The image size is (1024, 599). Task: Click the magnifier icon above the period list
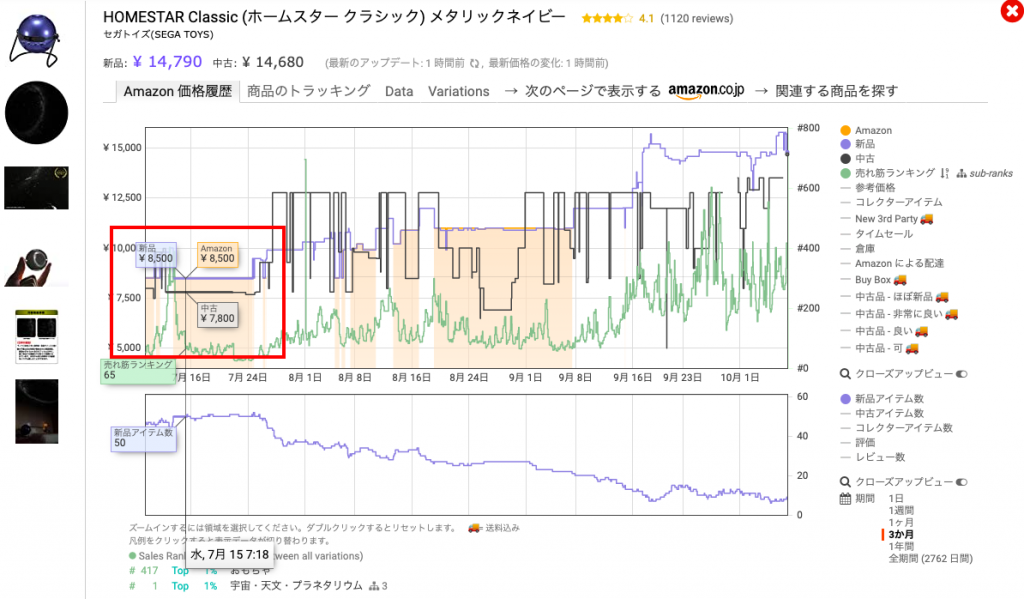(x=845, y=481)
